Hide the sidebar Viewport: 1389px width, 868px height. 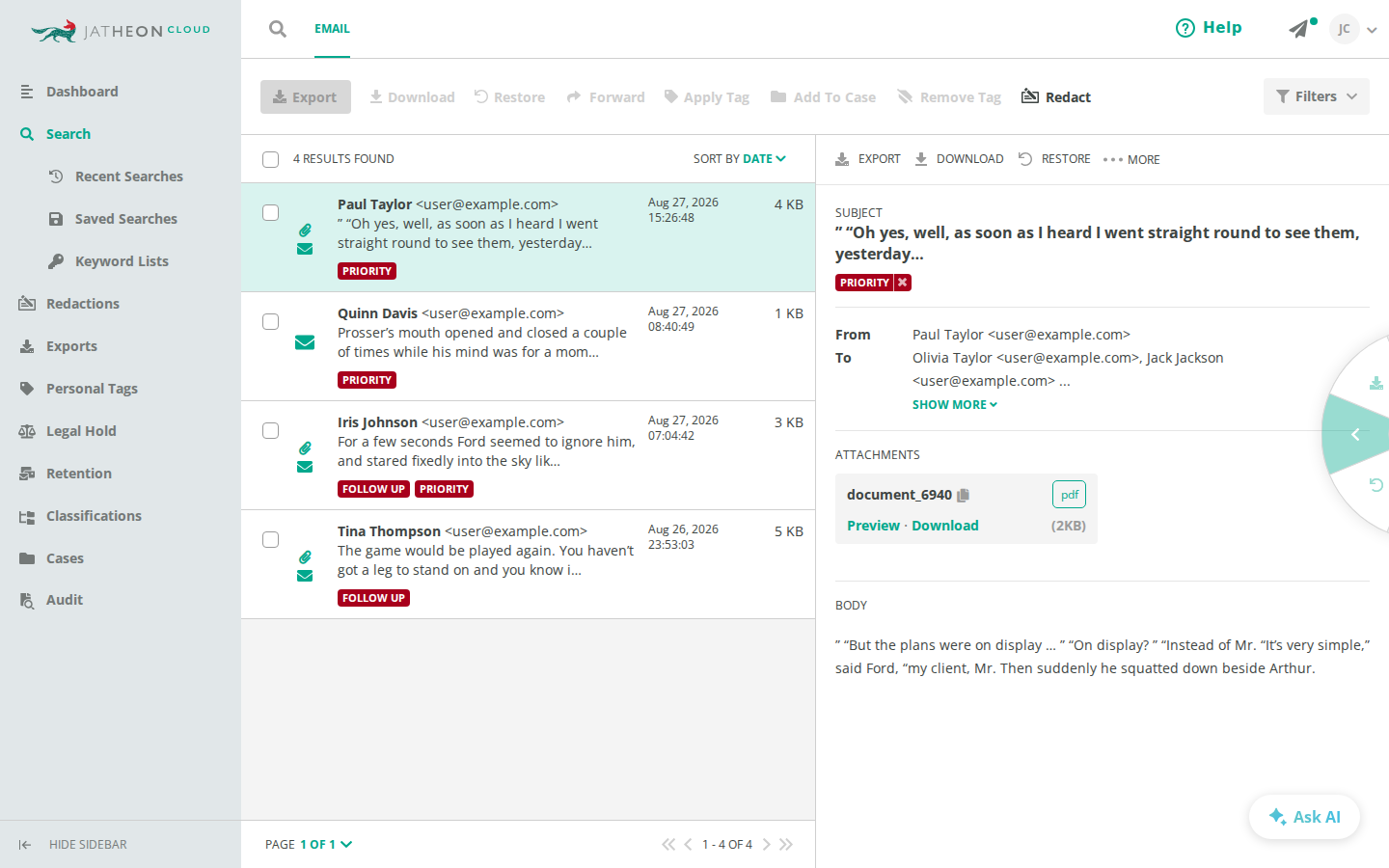coord(73,845)
